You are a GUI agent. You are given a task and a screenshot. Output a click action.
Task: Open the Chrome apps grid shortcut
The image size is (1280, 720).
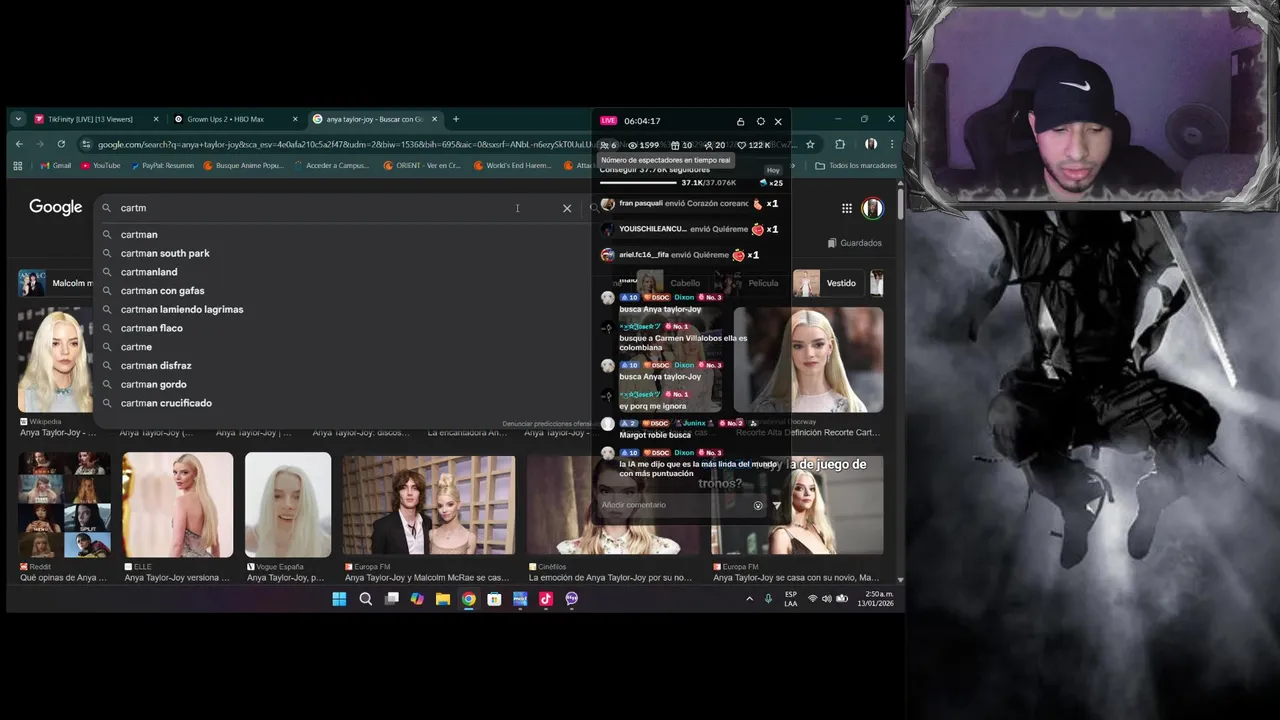coord(18,166)
